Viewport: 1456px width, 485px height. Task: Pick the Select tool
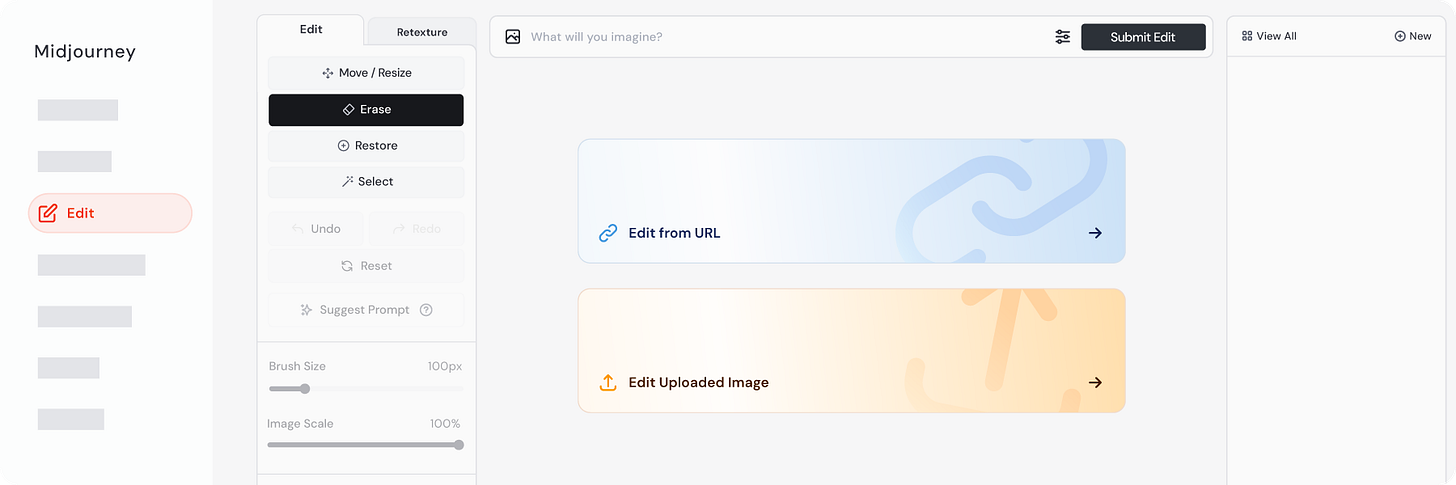pos(366,181)
